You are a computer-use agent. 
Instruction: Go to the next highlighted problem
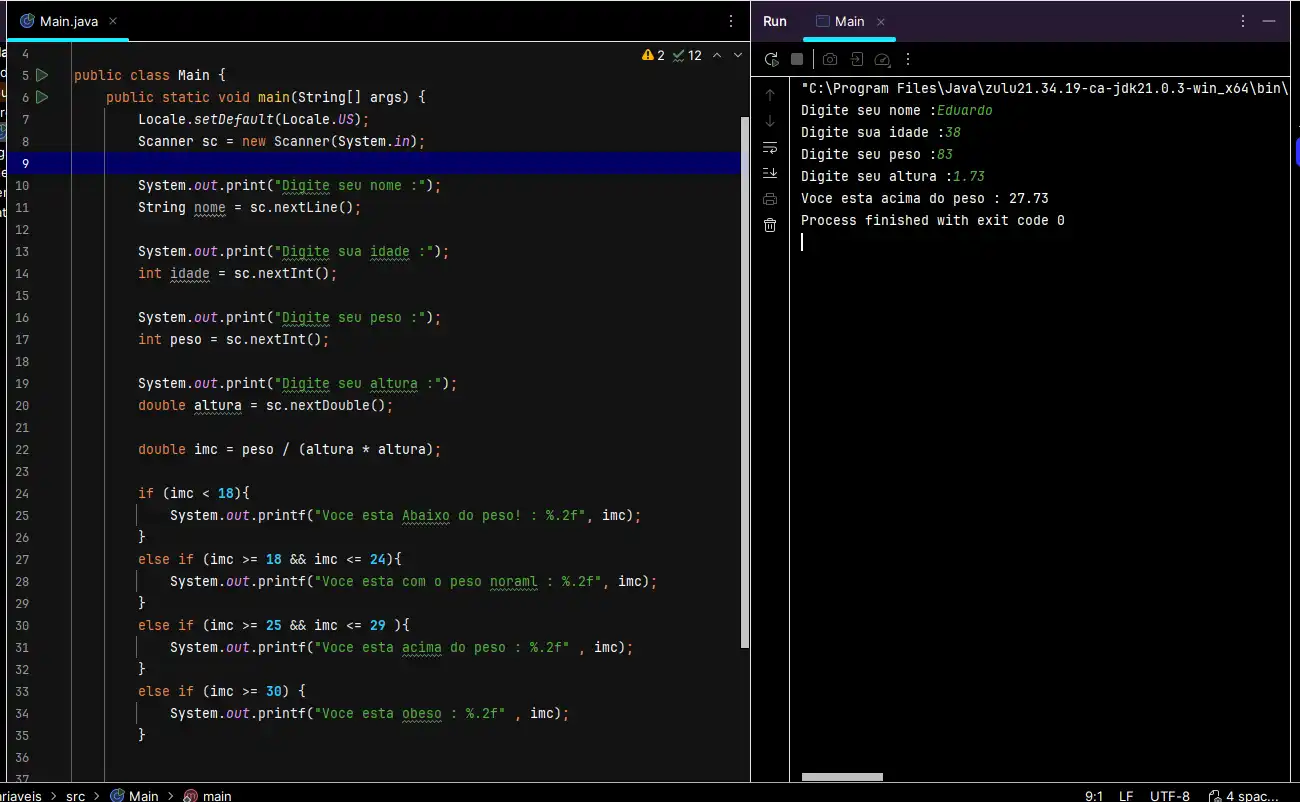point(738,55)
